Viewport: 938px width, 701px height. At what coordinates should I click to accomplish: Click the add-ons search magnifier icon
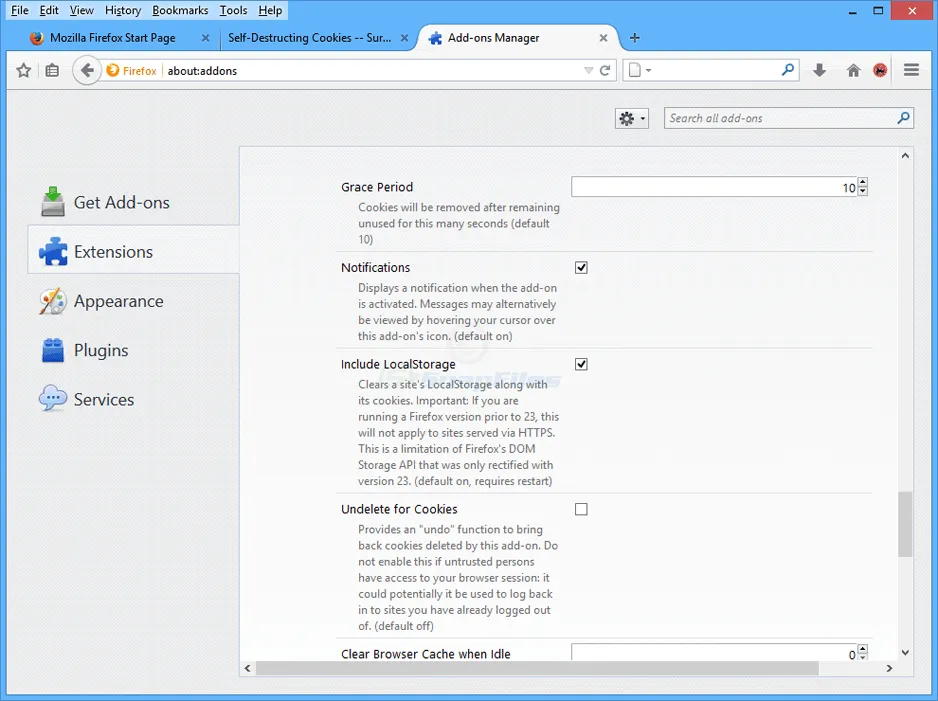click(903, 118)
